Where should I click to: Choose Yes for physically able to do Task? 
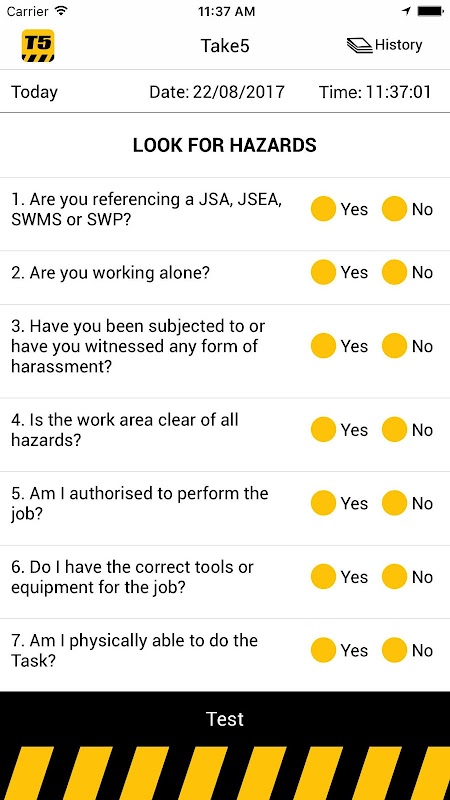point(323,651)
